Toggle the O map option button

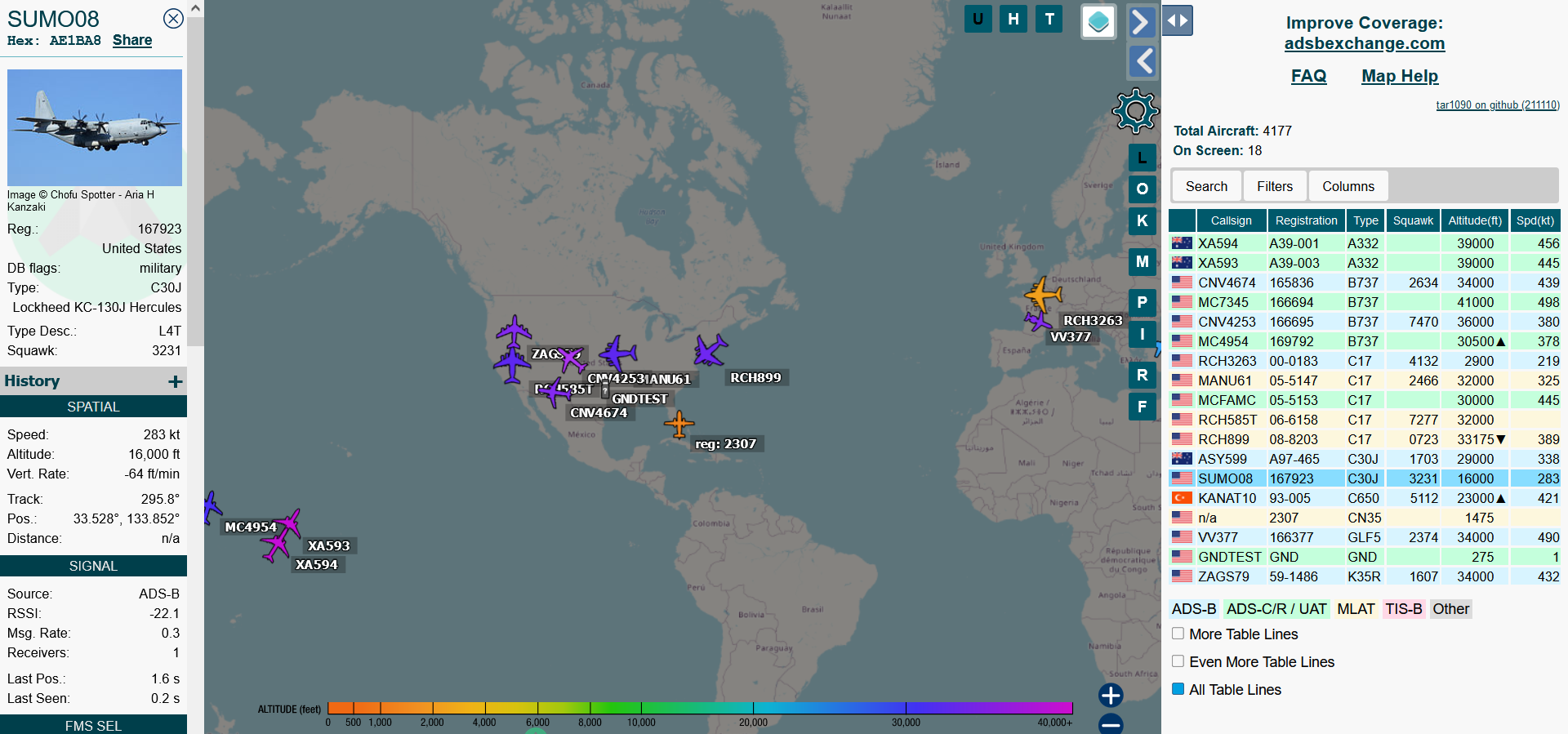pyautogui.click(x=1142, y=189)
